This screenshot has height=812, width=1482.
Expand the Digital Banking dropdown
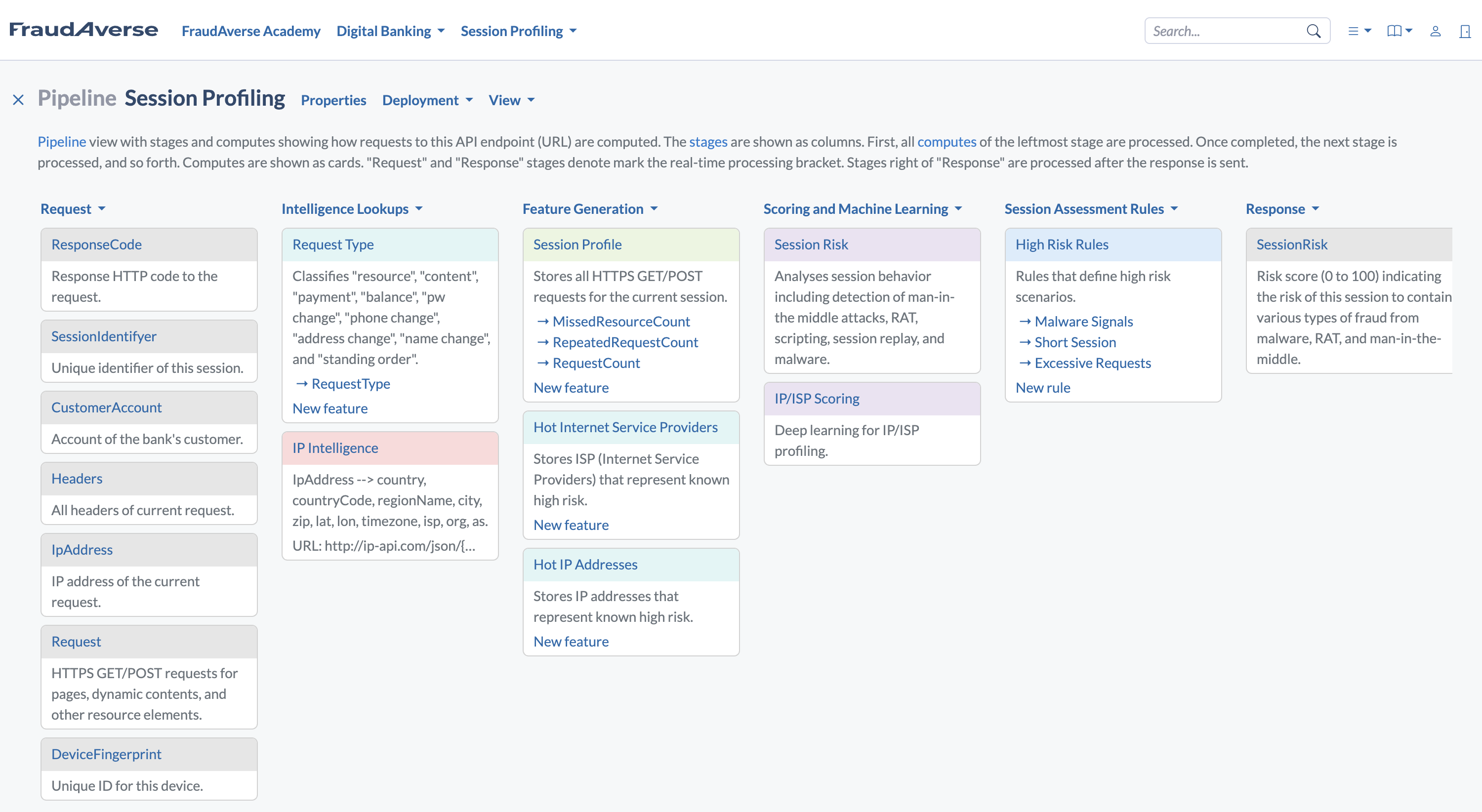(x=391, y=31)
